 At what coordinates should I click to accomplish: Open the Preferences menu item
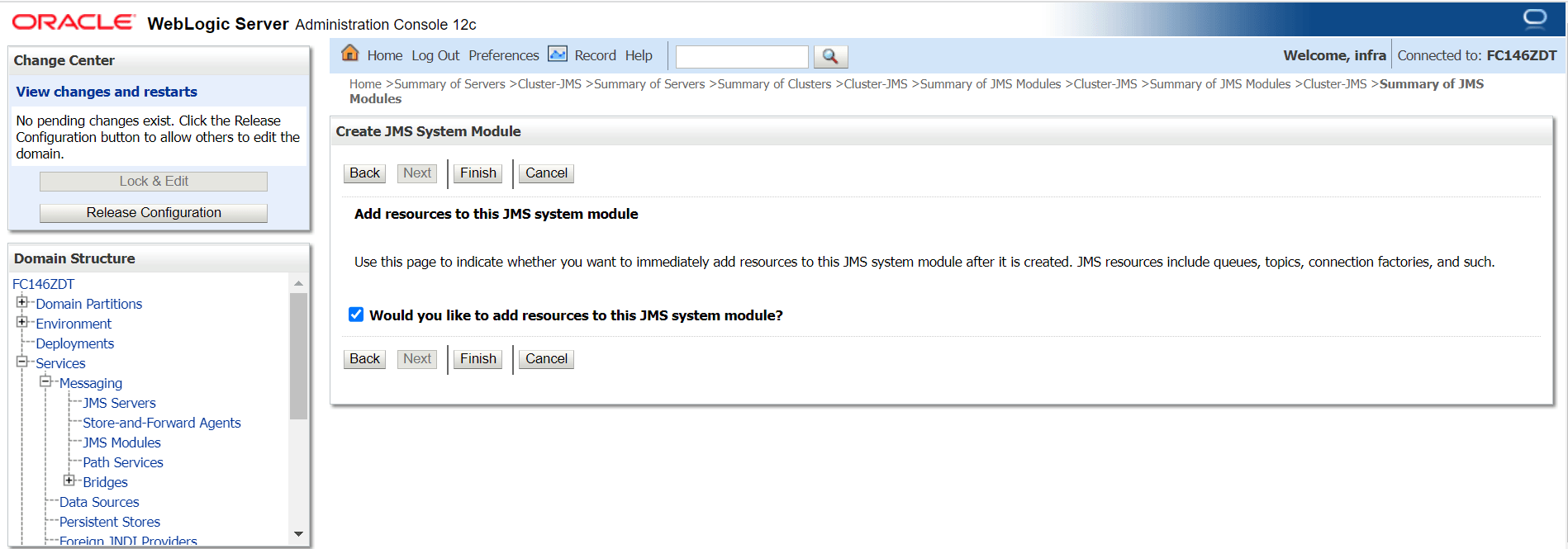503,55
